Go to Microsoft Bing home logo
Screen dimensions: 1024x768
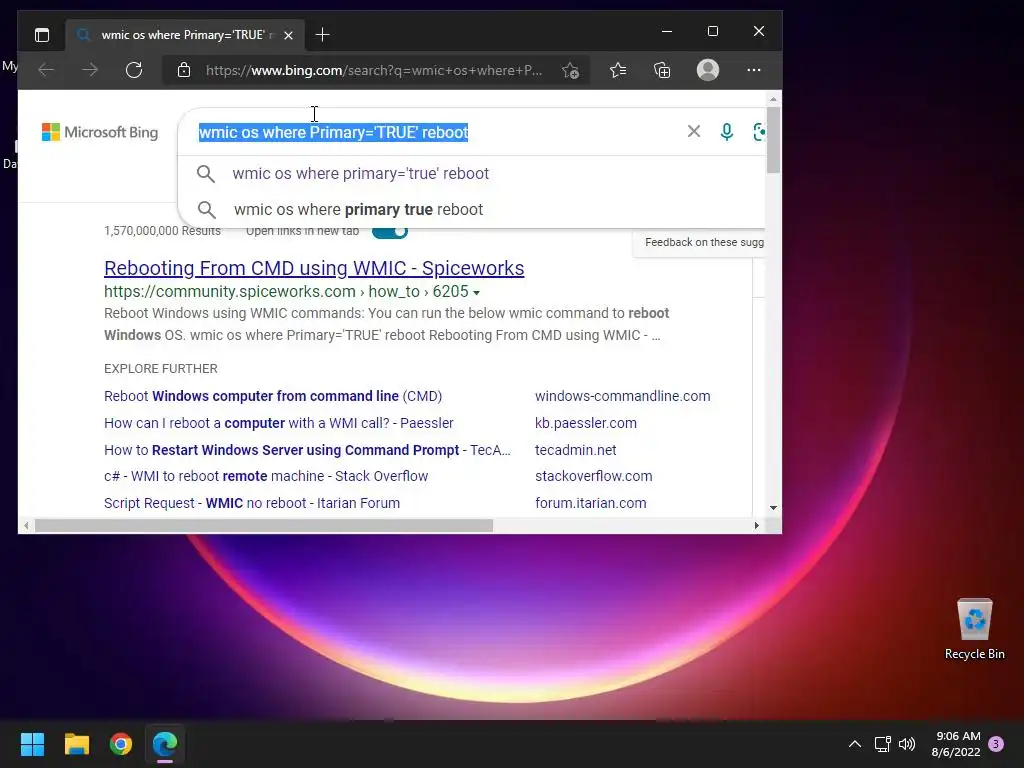click(100, 132)
